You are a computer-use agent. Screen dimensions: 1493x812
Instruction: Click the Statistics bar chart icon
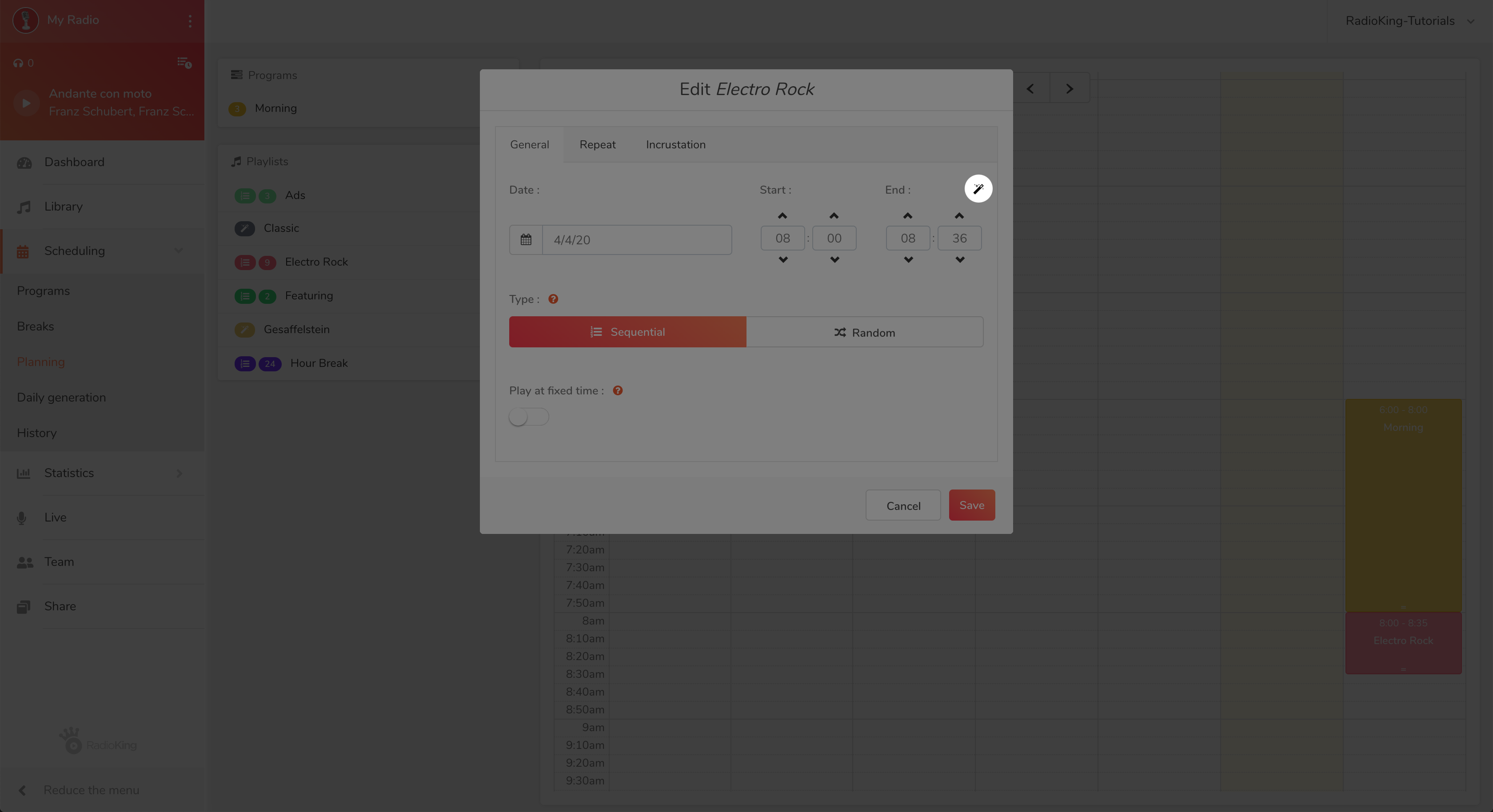pyautogui.click(x=23, y=473)
